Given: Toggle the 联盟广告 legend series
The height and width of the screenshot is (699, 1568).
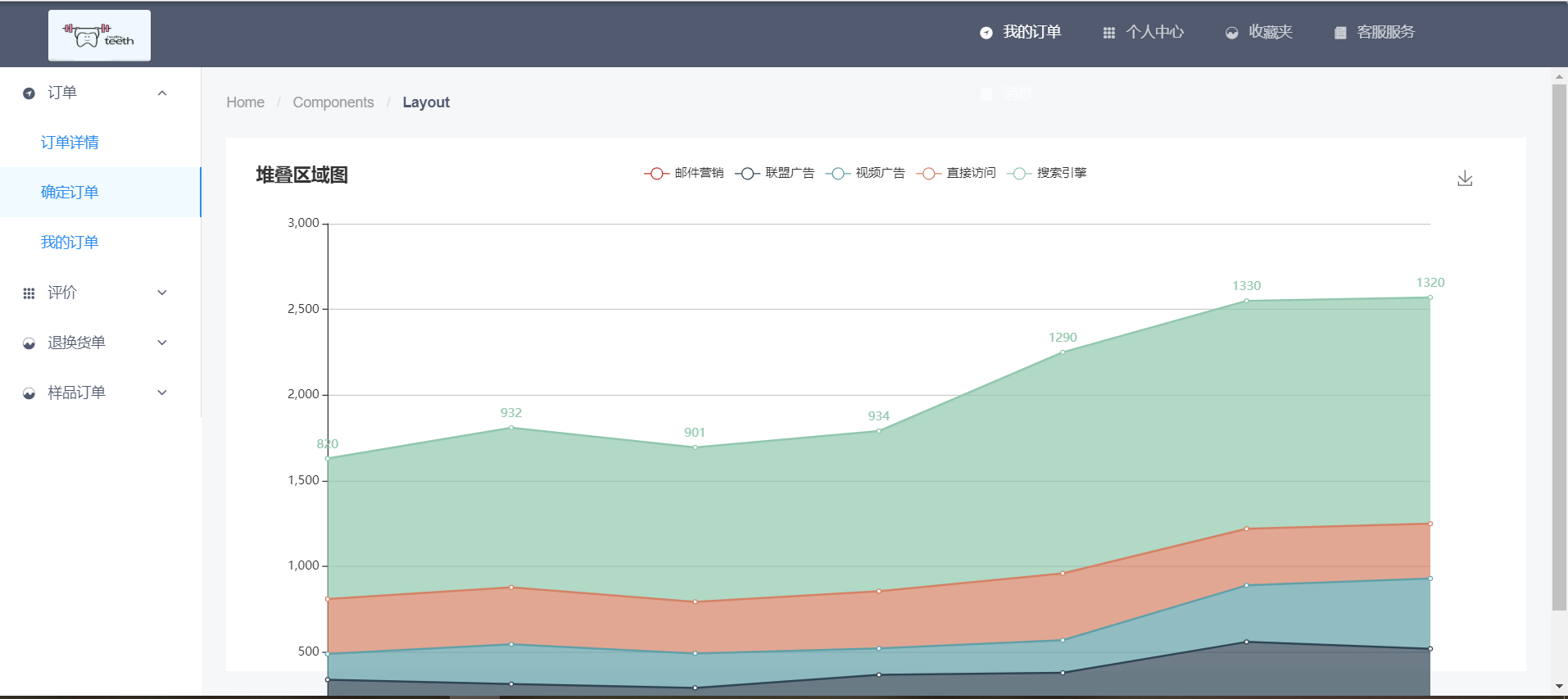Looking at the screenshot, I should [x=775, y=173].
